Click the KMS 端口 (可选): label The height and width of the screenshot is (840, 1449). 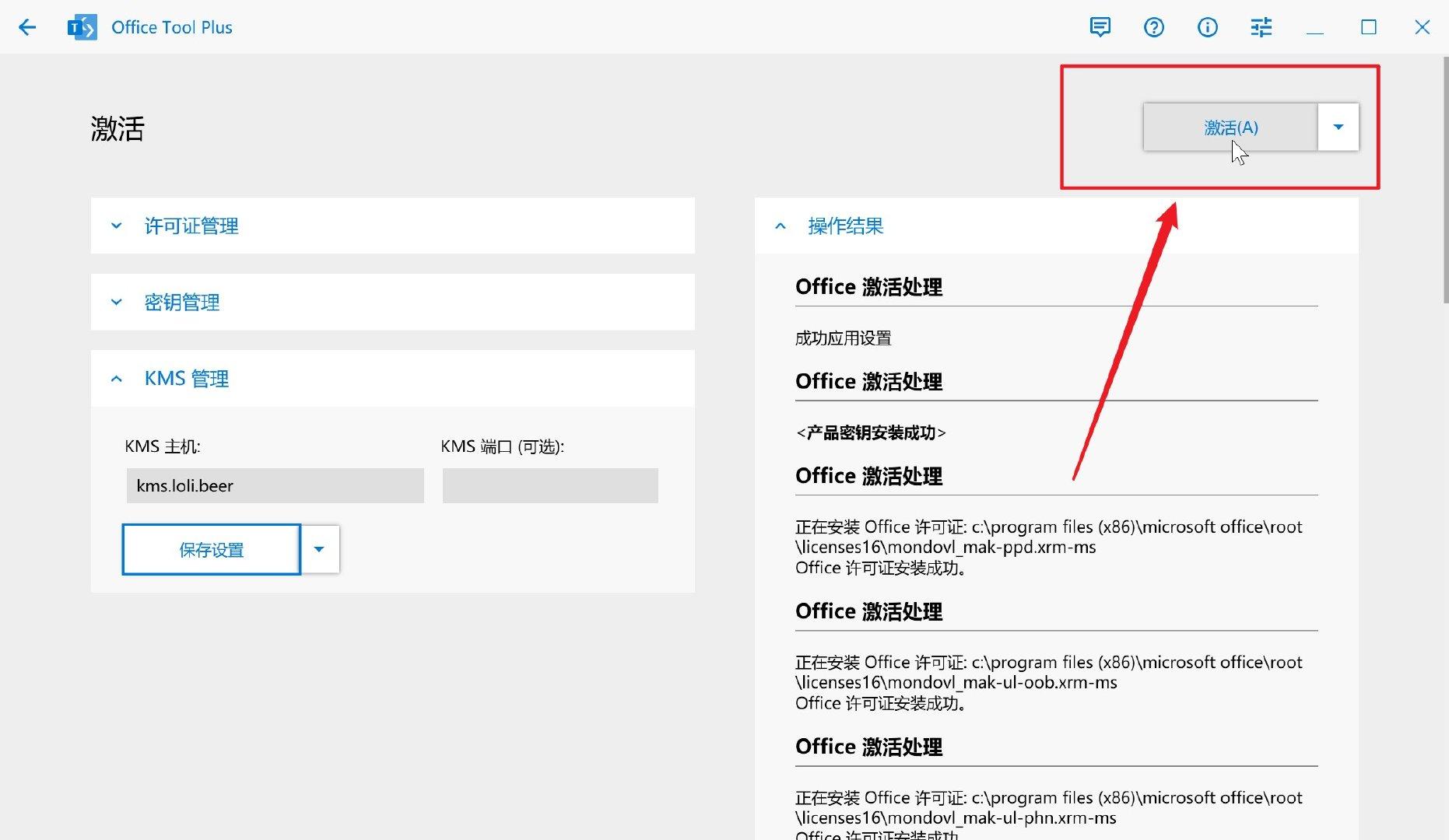502,446
